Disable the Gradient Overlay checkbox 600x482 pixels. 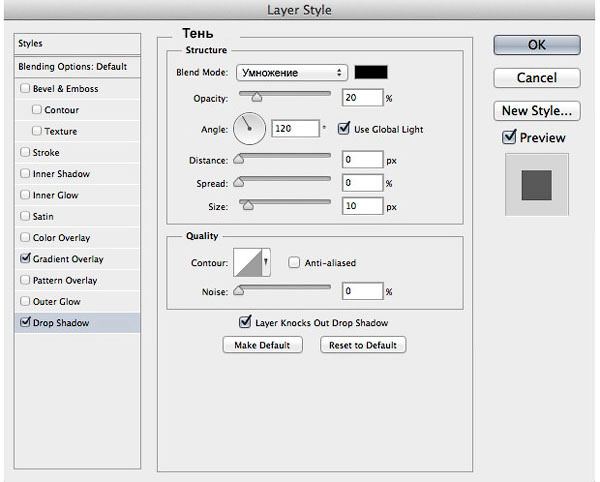[25, 258]
